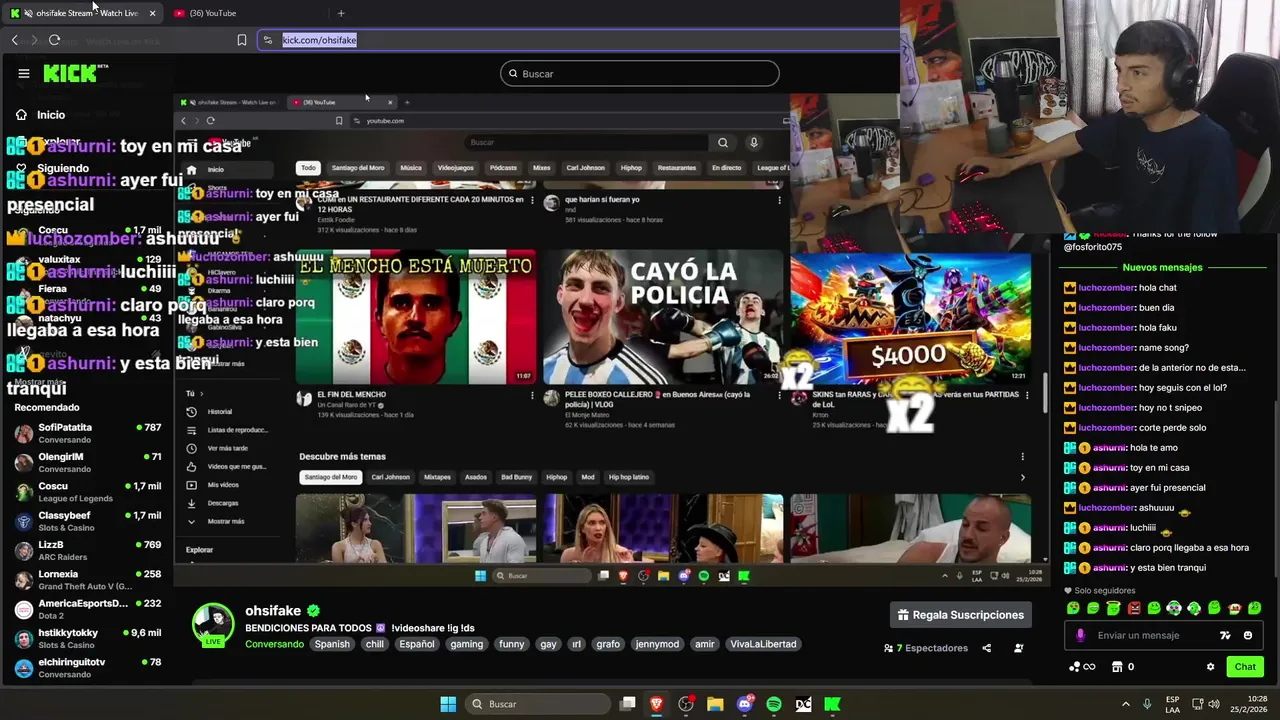The height and width of the screenshot is (720, 1280).
Task: Open Siguiendo in Kick sidebar
Action: [63, 168]
